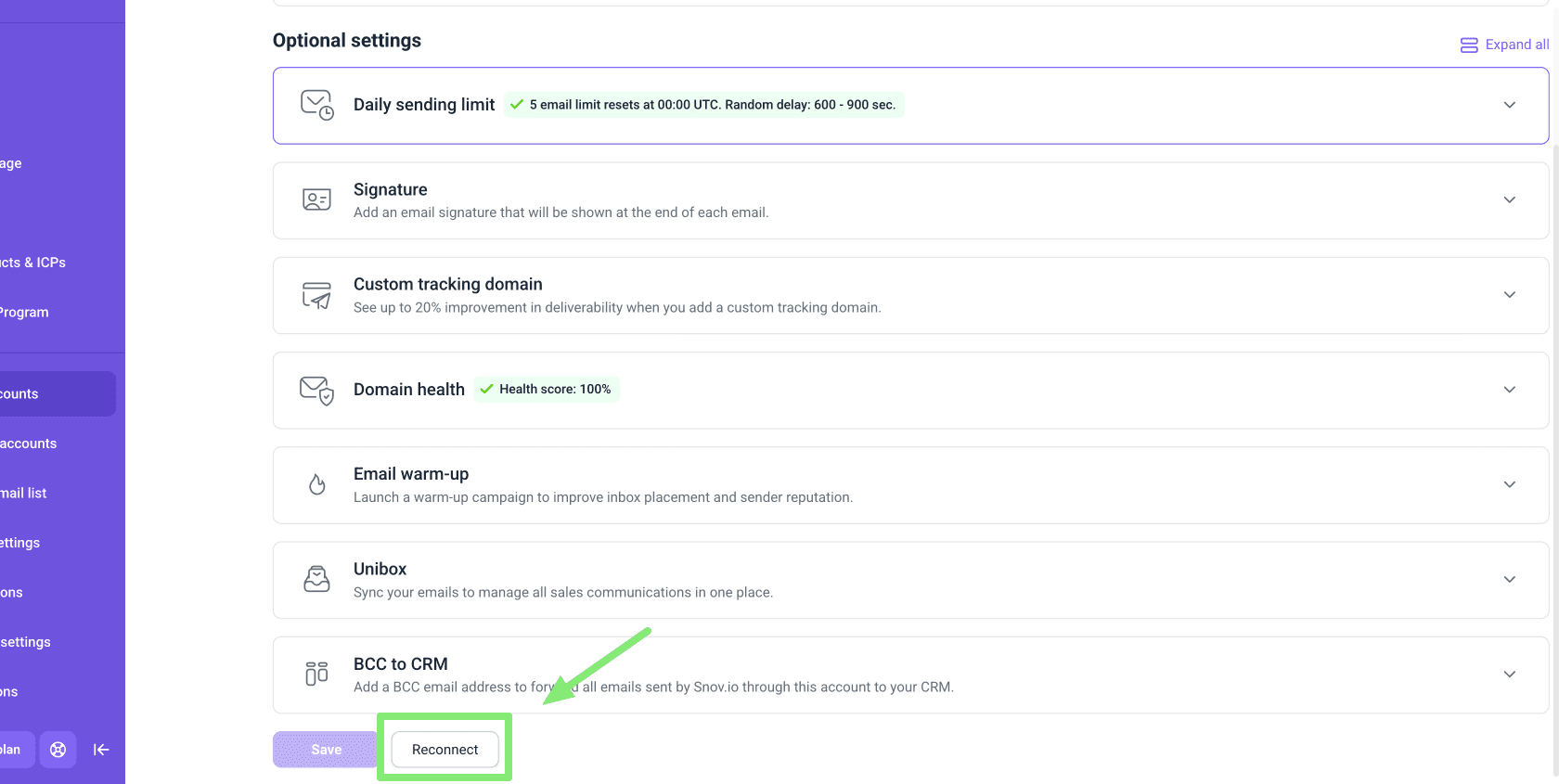Expand the BCC to CRM chevron
Screen dimensions: 1559x784
pos(1510,675)
